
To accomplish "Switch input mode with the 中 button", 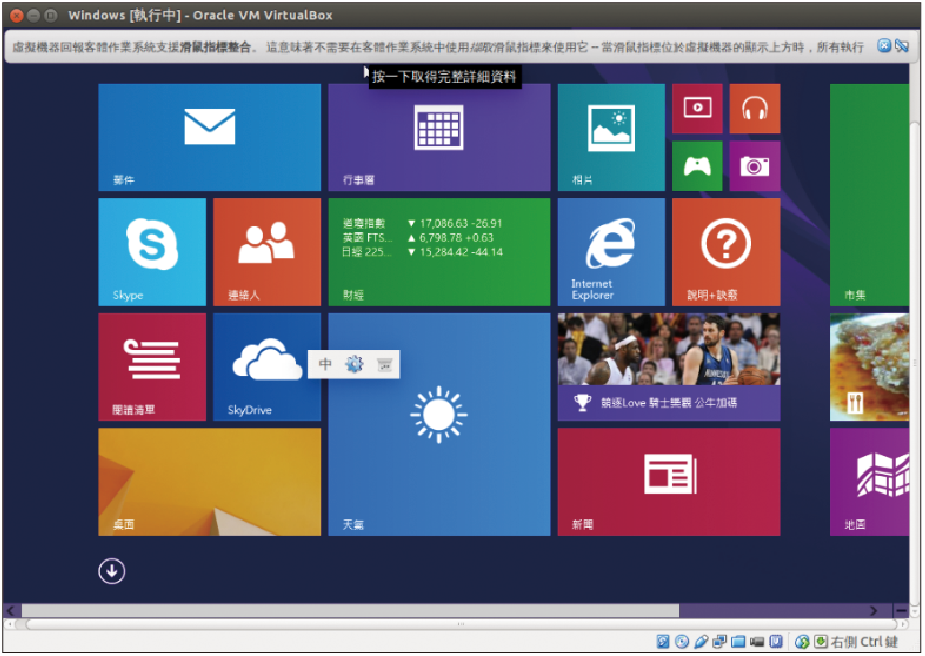I will 325,364.
